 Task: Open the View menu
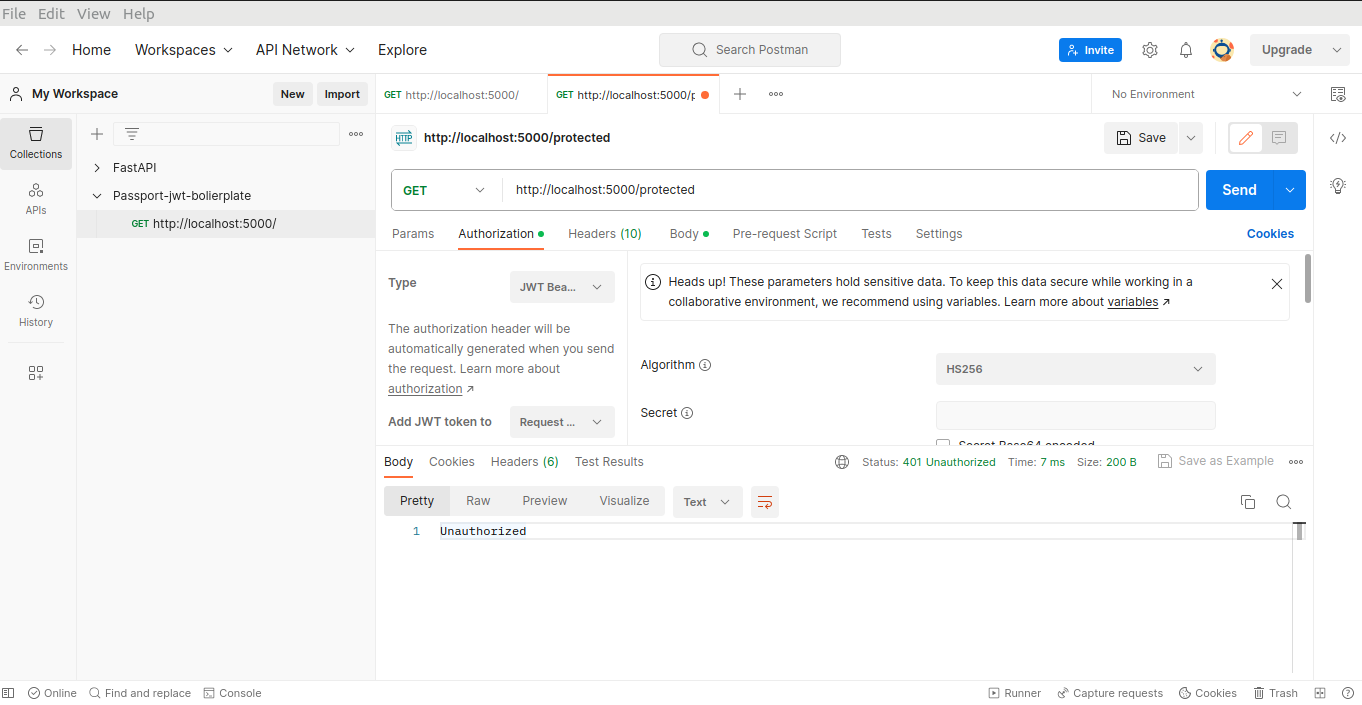click(94, 14)
